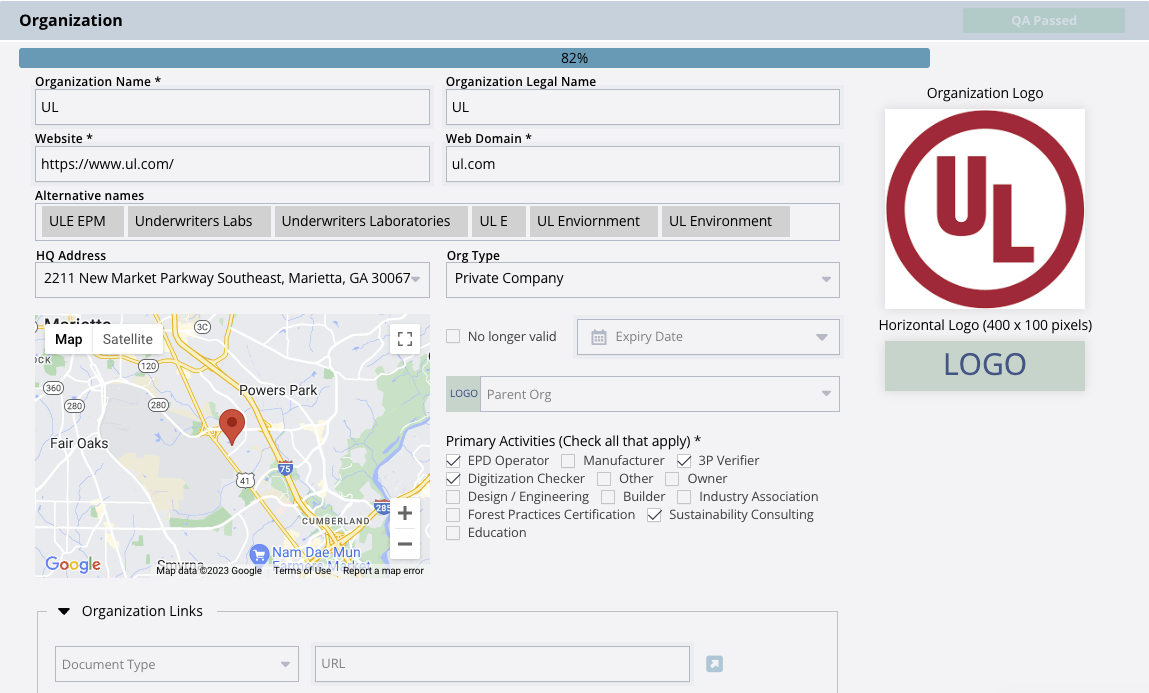
Task: Open the Report a map error link
Action: click(383, 571)
